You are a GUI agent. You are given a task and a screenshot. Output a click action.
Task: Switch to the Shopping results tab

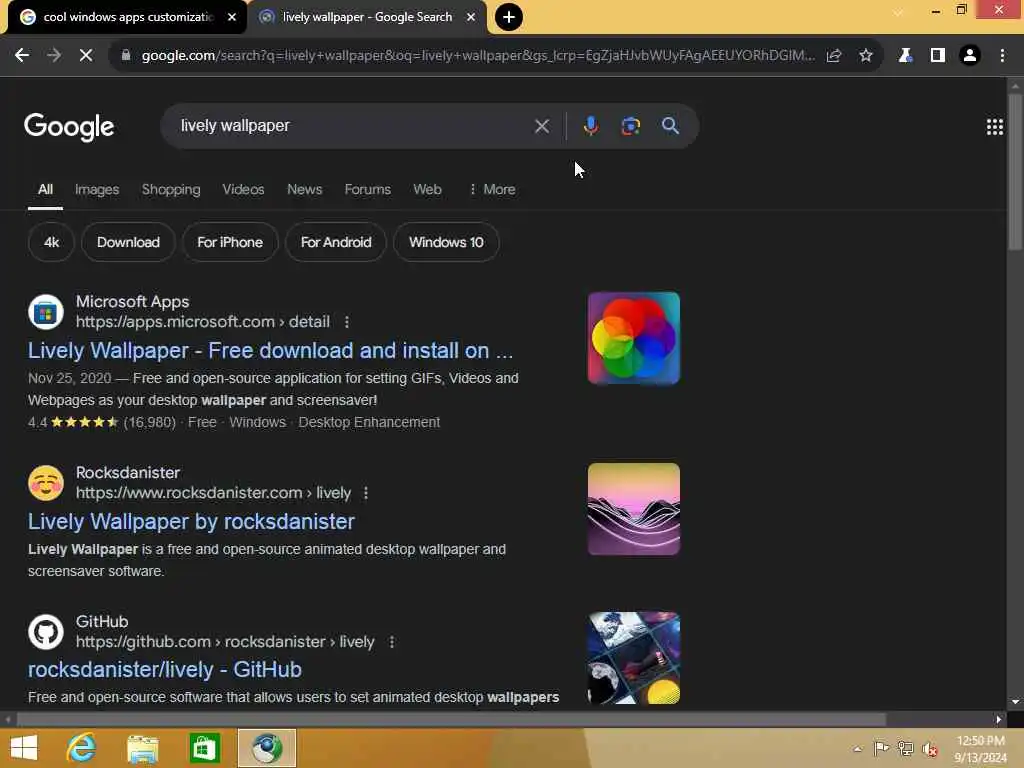tap(171, 189)
